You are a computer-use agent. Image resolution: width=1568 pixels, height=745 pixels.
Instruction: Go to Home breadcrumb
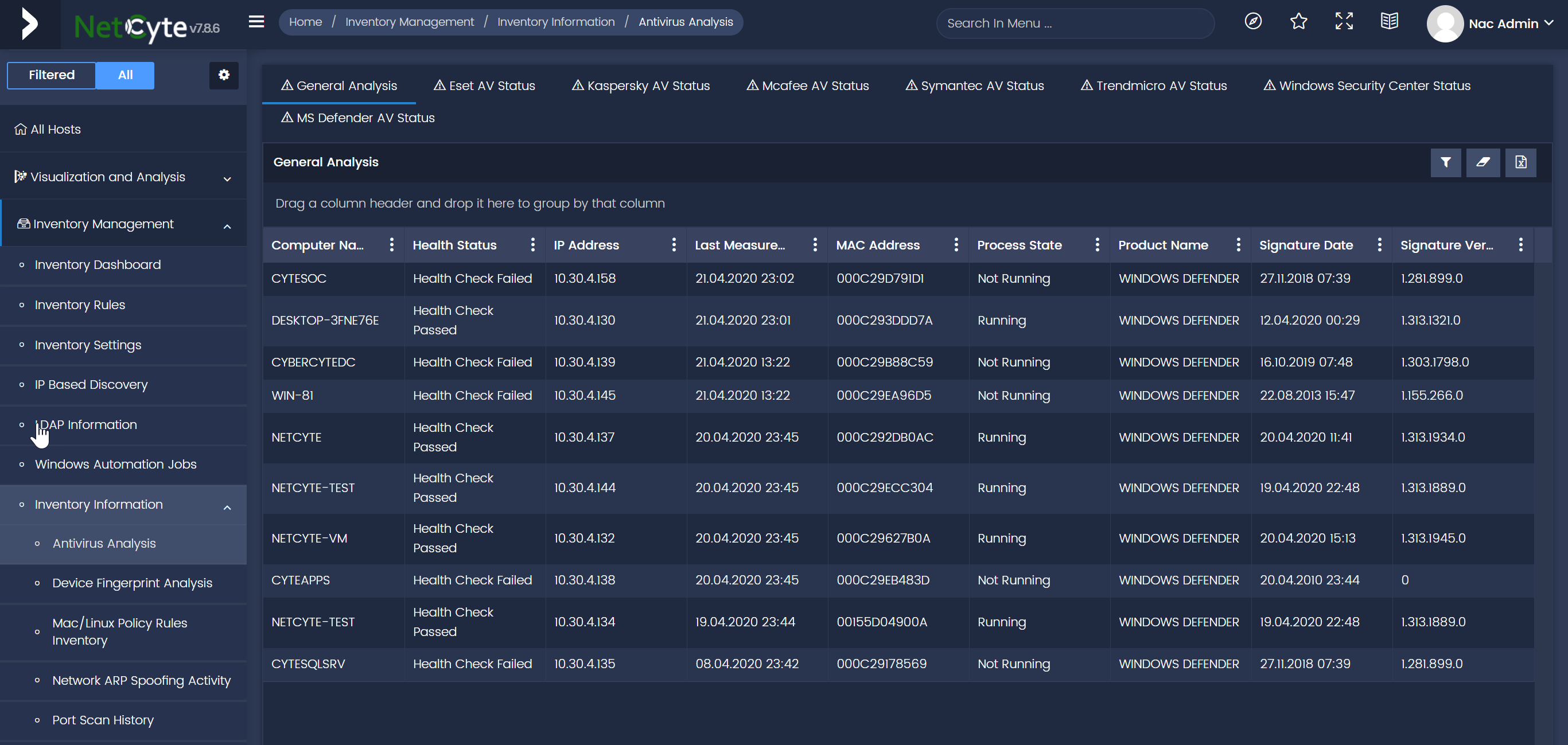(x=306, y=22)
